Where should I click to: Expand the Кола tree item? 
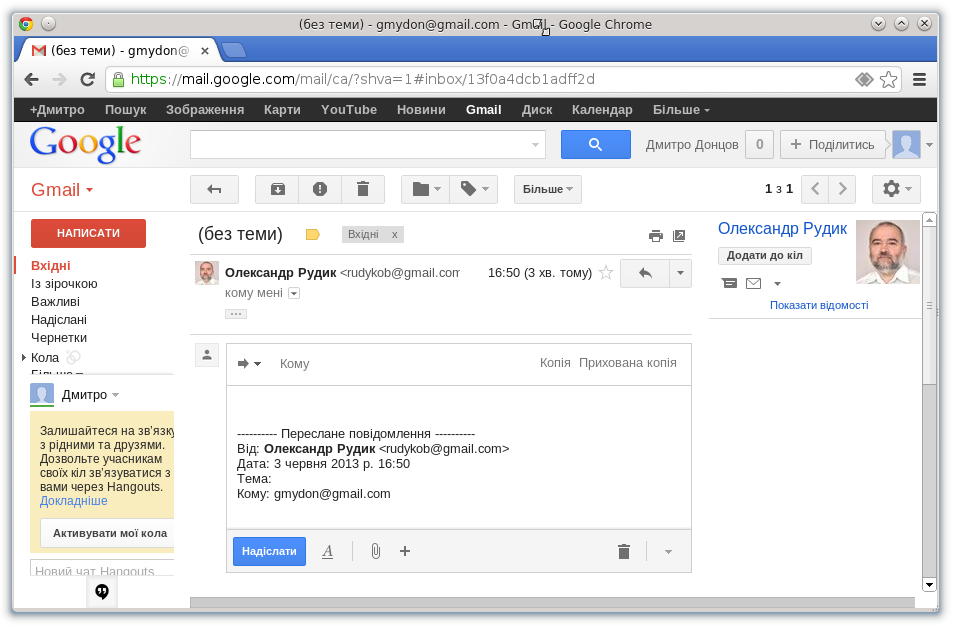[x=24, y=357]
